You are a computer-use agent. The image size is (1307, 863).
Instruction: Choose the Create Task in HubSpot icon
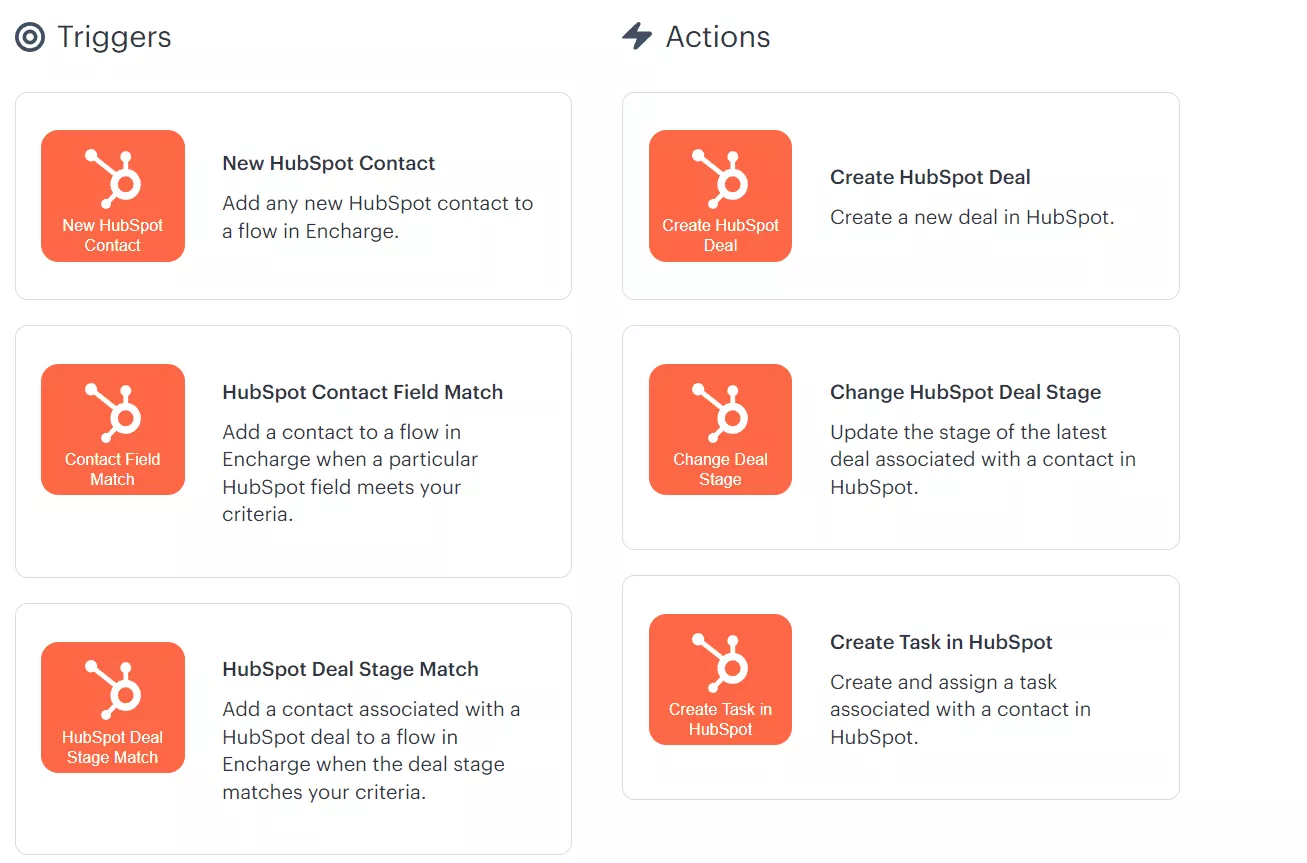click(x=720, y=679)
